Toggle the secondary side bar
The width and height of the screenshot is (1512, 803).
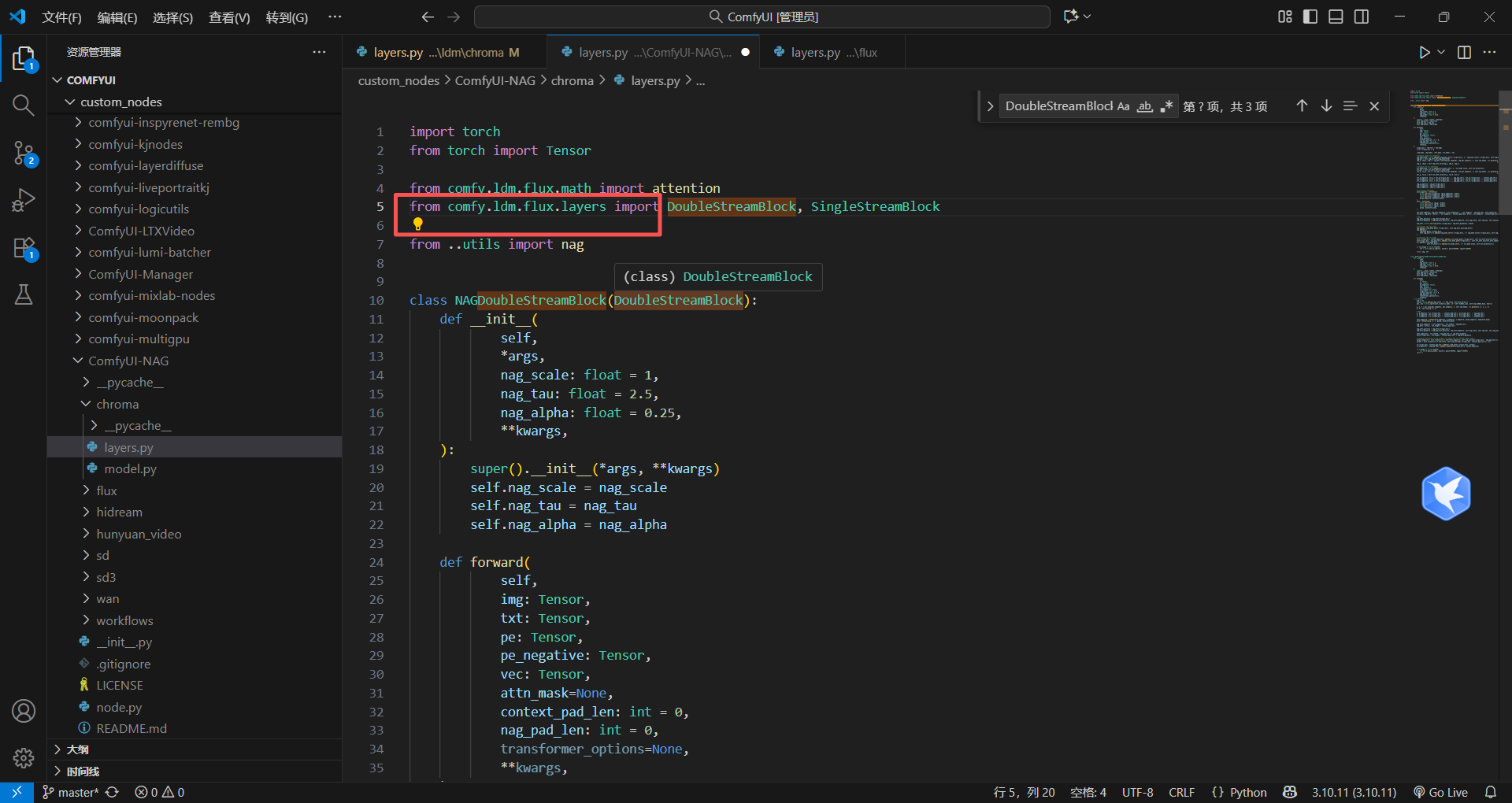point(1362,17)
